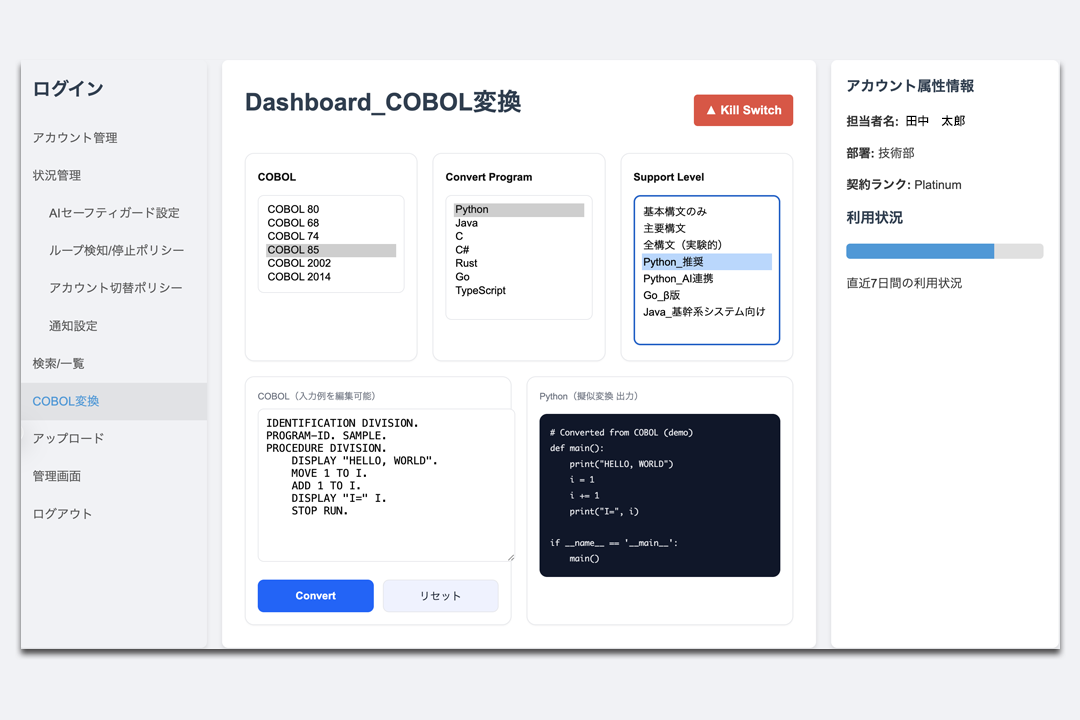The image size is (1080, 720).
Task: Open アップロード page
Action: tap(68, 438)
